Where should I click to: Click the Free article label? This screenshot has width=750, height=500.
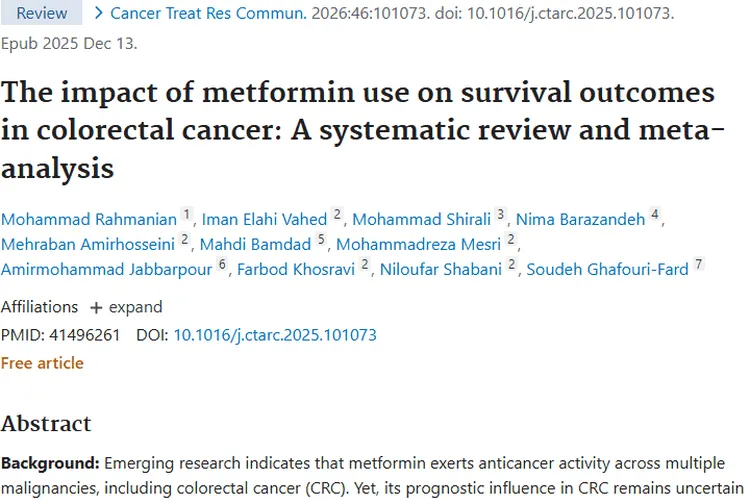point(42,363)
